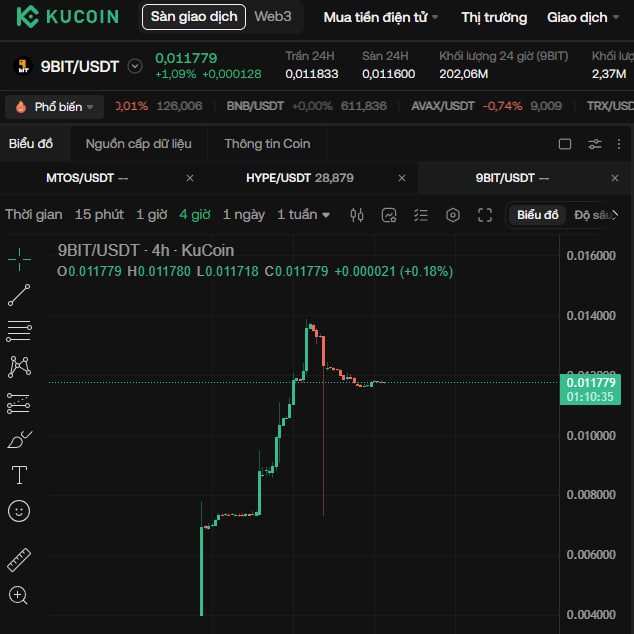The image size is (634, 634).
Task: Switch to the HYPE/USDT chart tab
Action: [300, 178]
